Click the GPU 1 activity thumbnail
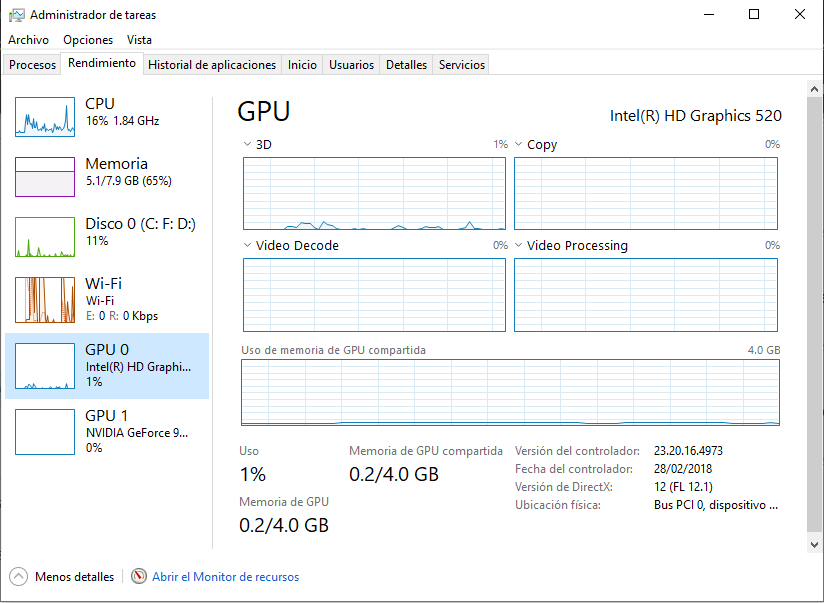Viewport: 824px width, 603px height. 44,432
